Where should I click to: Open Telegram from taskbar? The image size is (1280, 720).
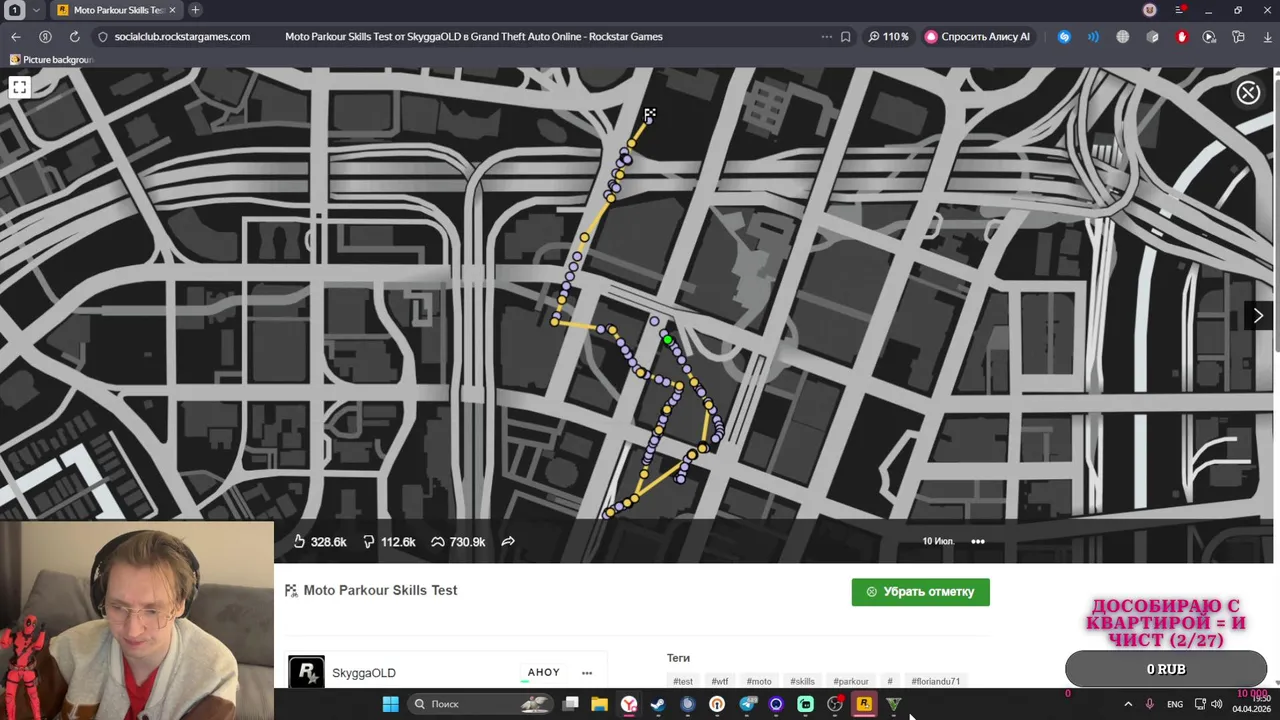(747, 704)
